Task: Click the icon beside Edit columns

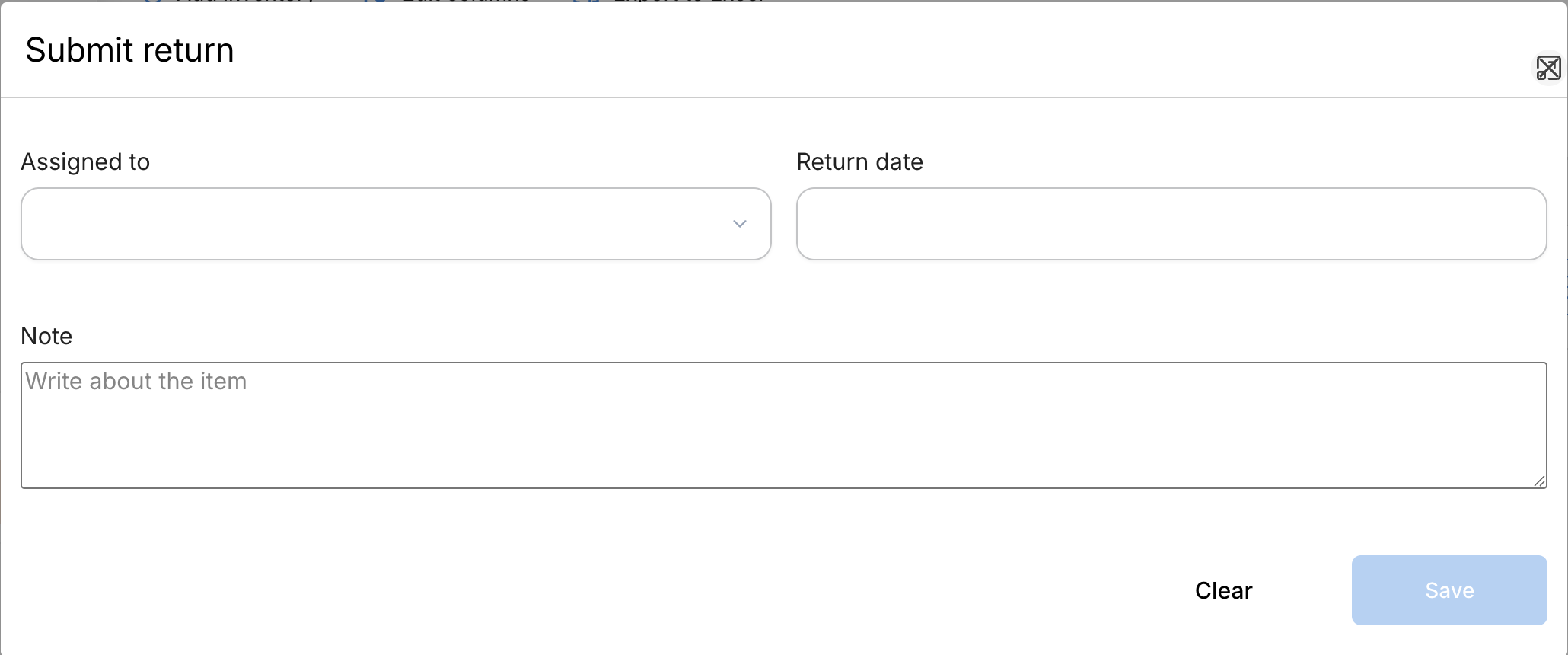Action: click(x=374, y=2)
